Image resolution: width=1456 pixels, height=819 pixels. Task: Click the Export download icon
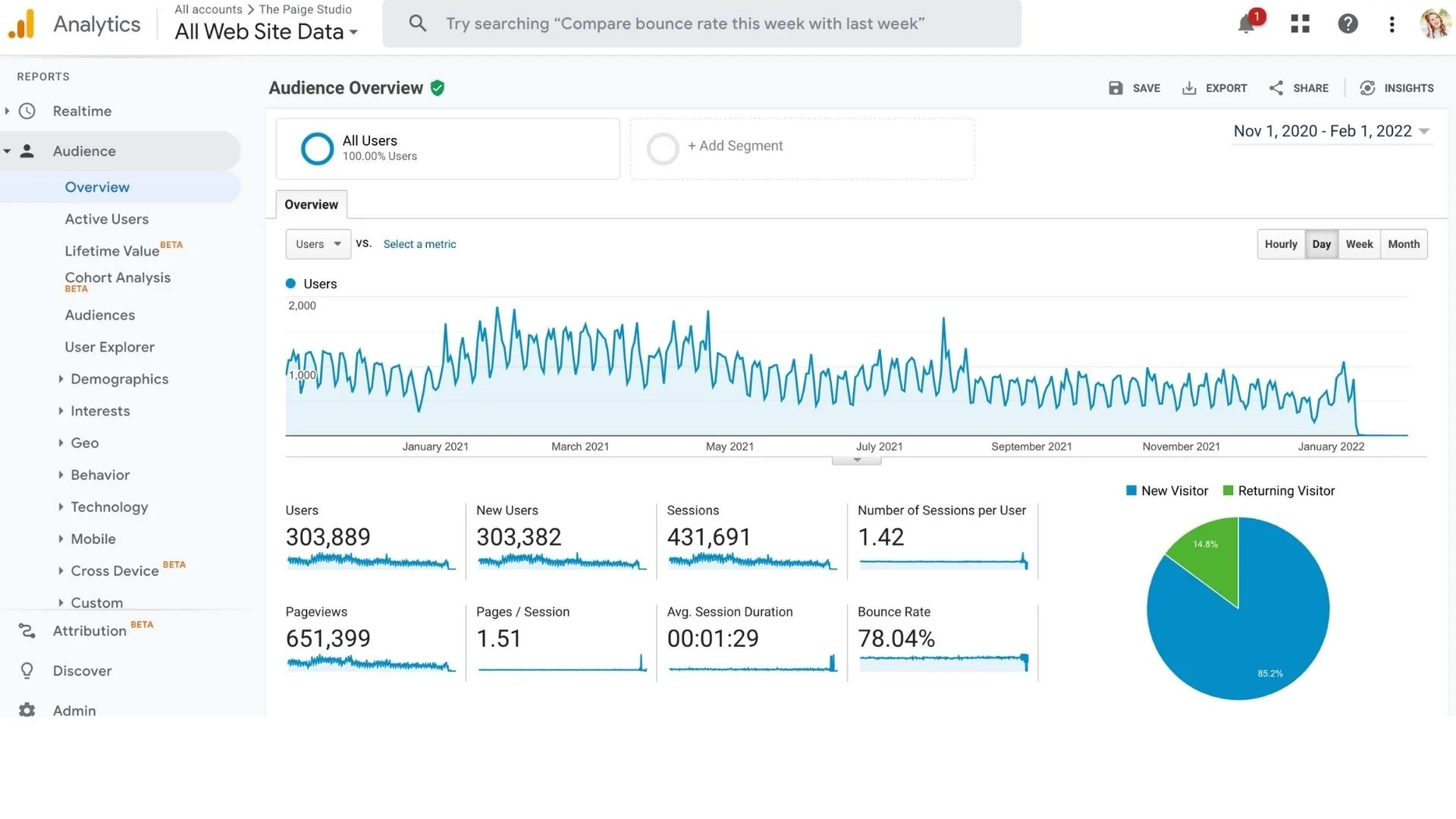point(1189,88)
